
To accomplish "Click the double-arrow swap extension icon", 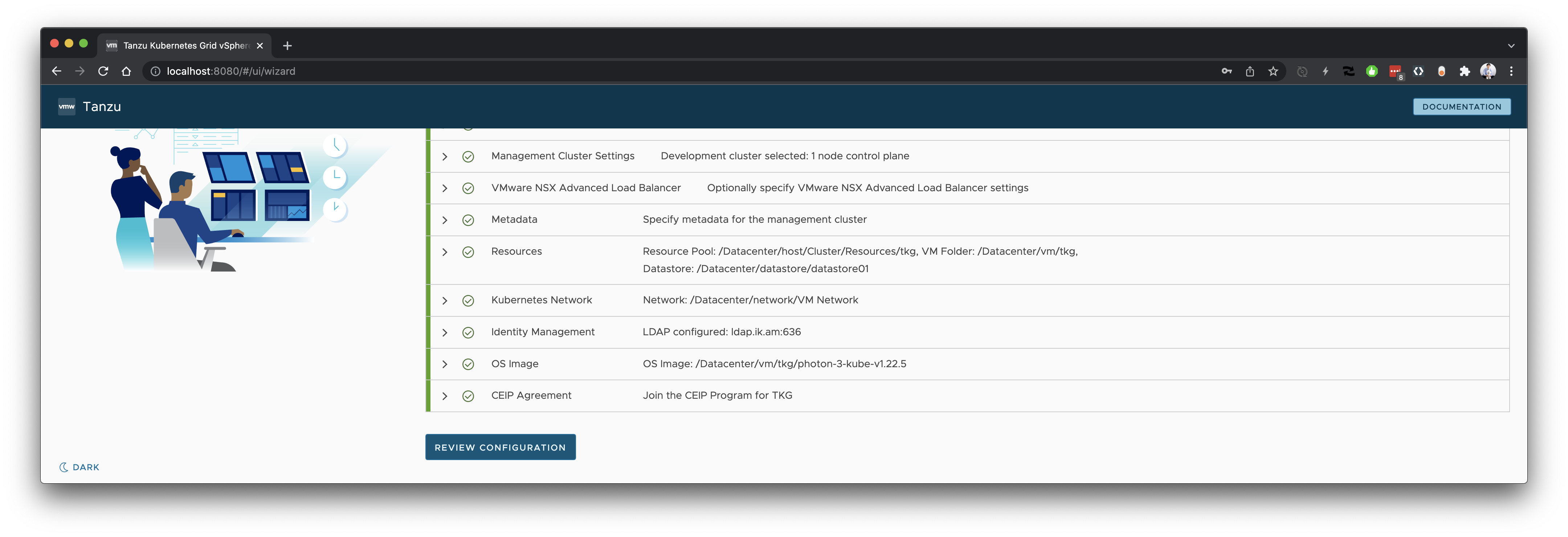I will click(1348, 71).
